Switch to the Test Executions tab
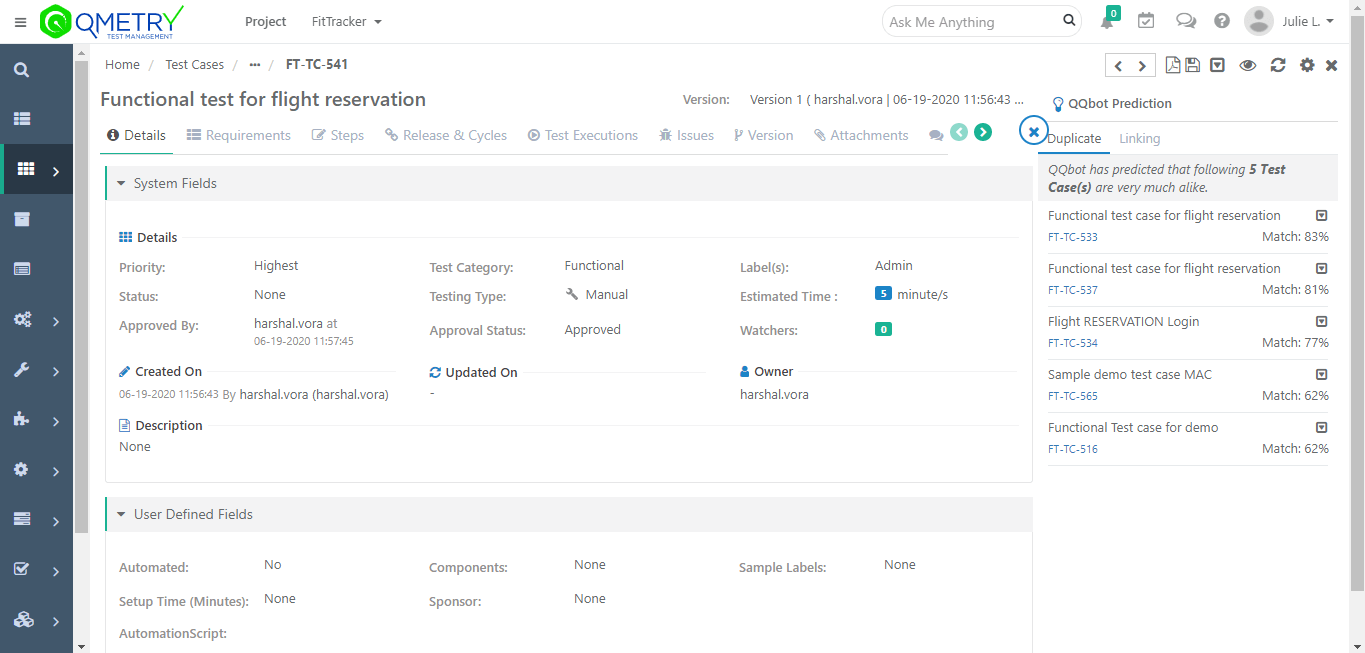Viewport: 1365px width, 653px height. (583, 136)
